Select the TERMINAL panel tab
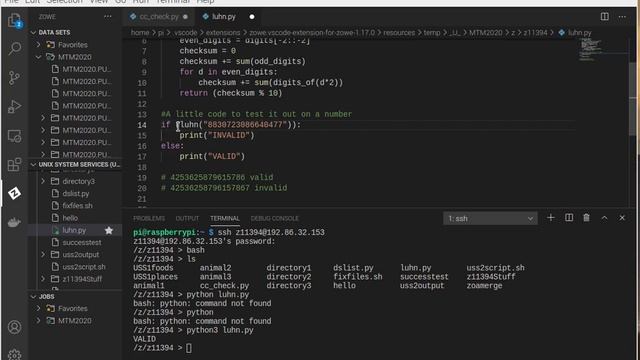 click(225, 219)
